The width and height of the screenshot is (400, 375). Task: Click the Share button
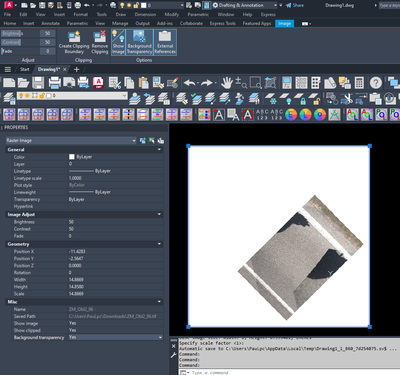pyautogui.click(x=295, y=5)
